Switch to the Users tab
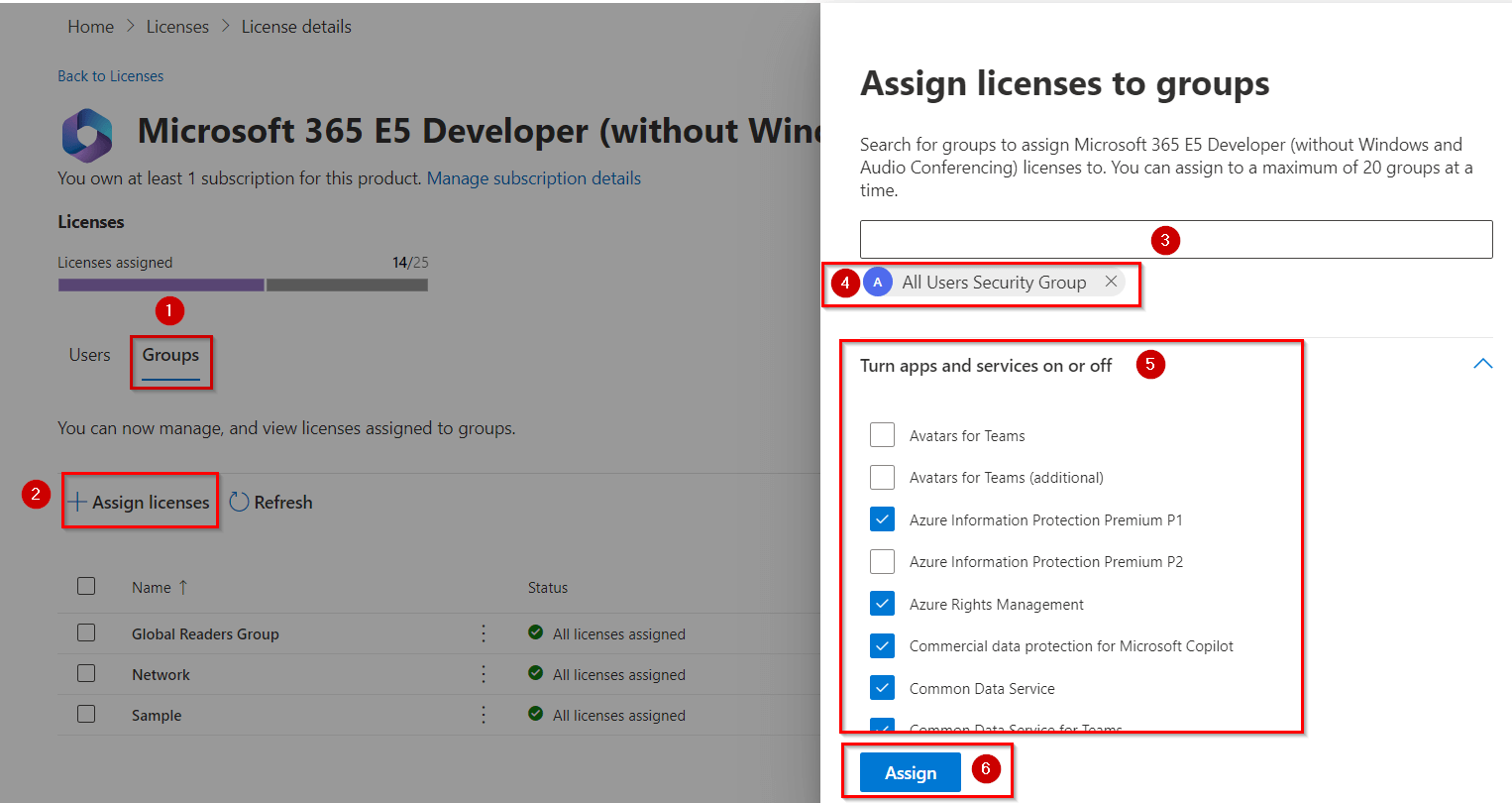Image resolution: width=1512 pixels, height=803 pixels. (89, 355)
